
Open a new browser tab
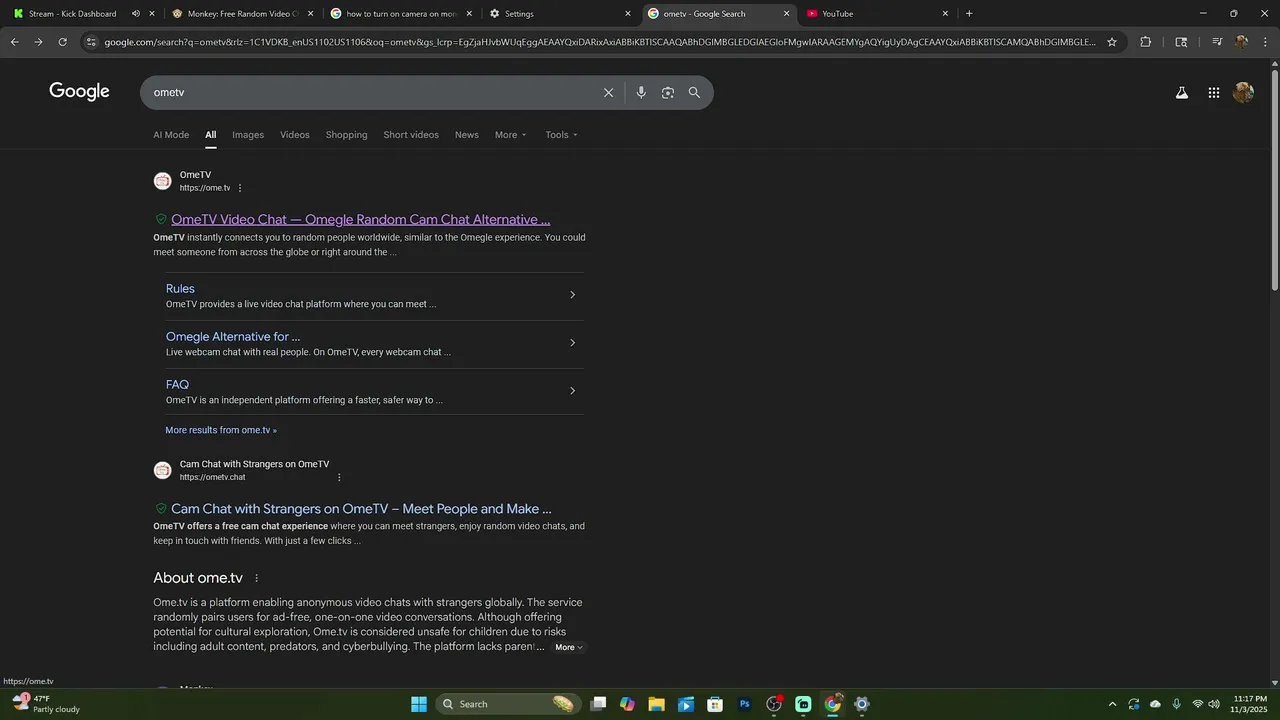pyautogui.click(x=969, y=14)
